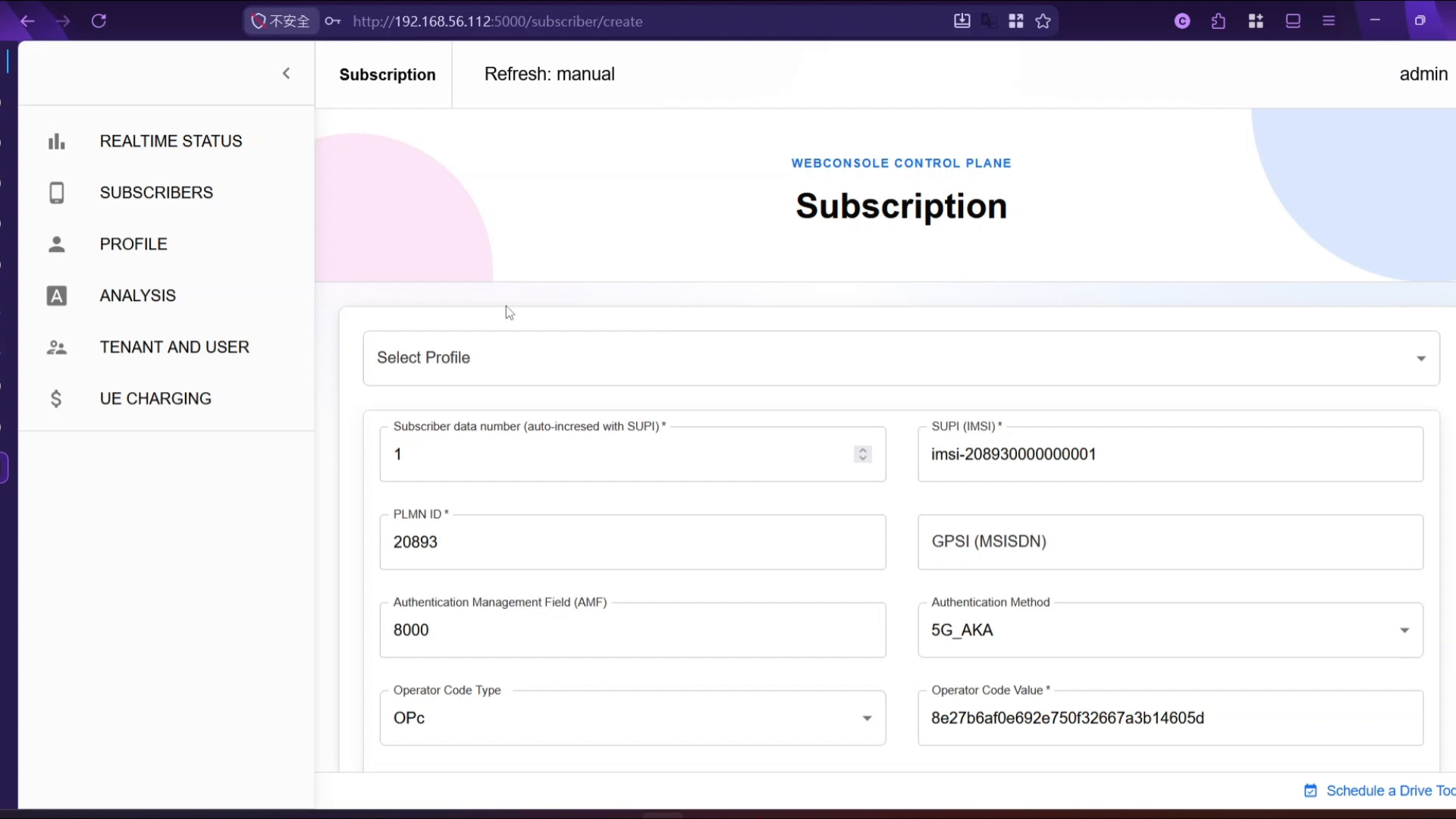Open Realtime Status bar chart icon
The height and width of the screenshot is (819, 1456).
coord(57,141)
